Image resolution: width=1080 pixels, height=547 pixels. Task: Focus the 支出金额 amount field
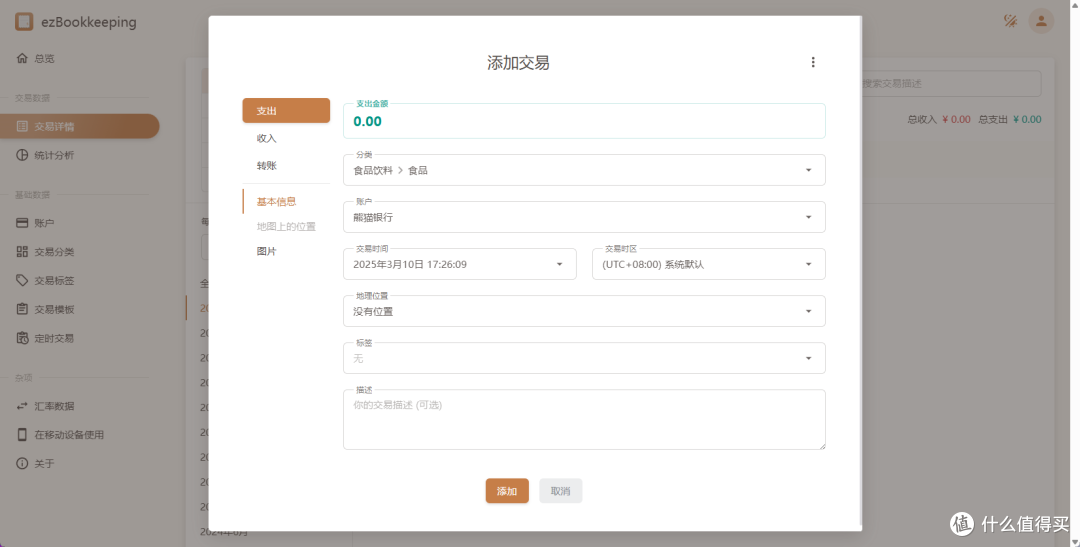tap(584, 121)
